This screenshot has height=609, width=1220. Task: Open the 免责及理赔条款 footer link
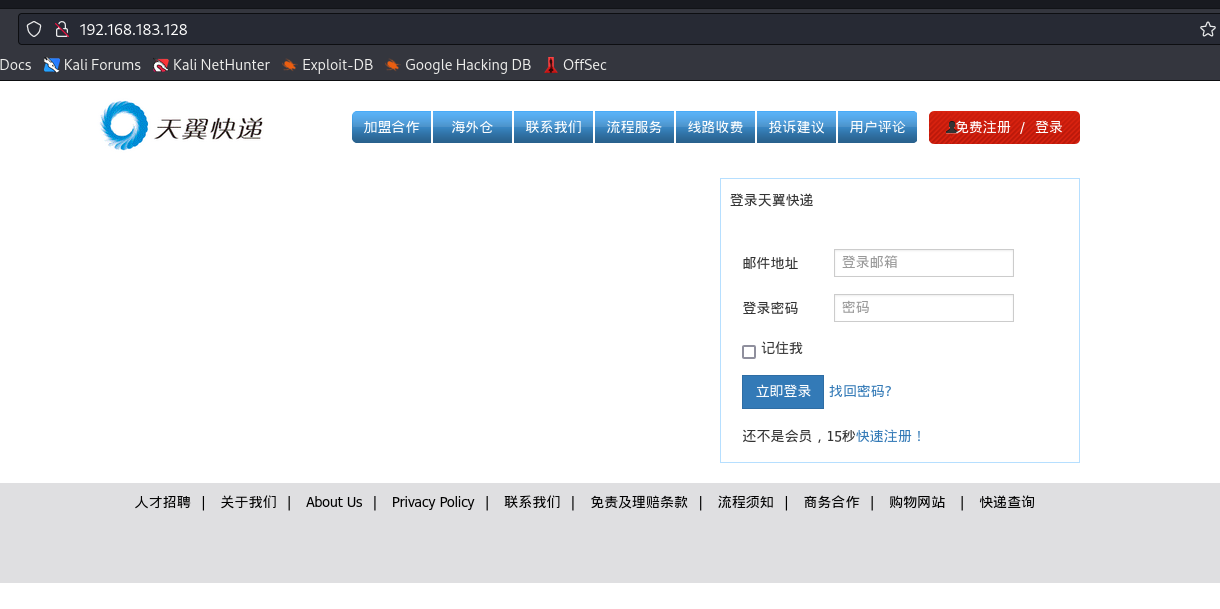pos(639,502)
